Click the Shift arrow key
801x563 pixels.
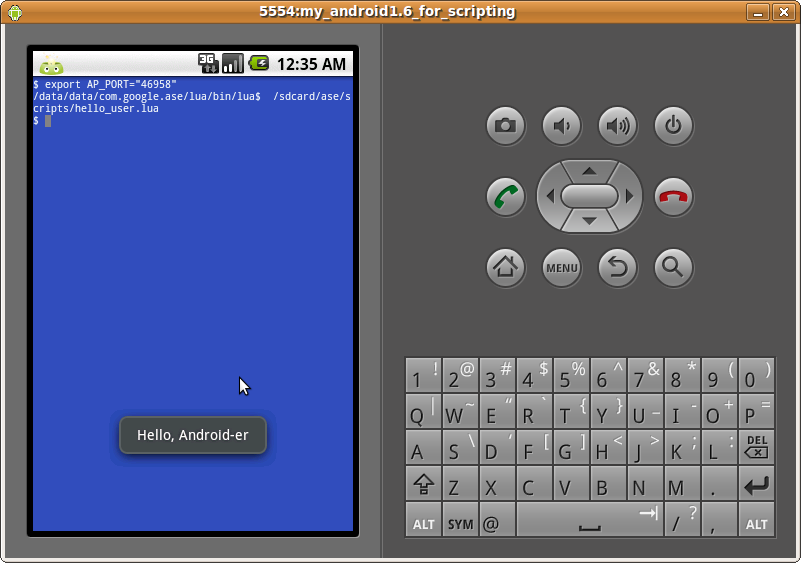pos(423,483)
